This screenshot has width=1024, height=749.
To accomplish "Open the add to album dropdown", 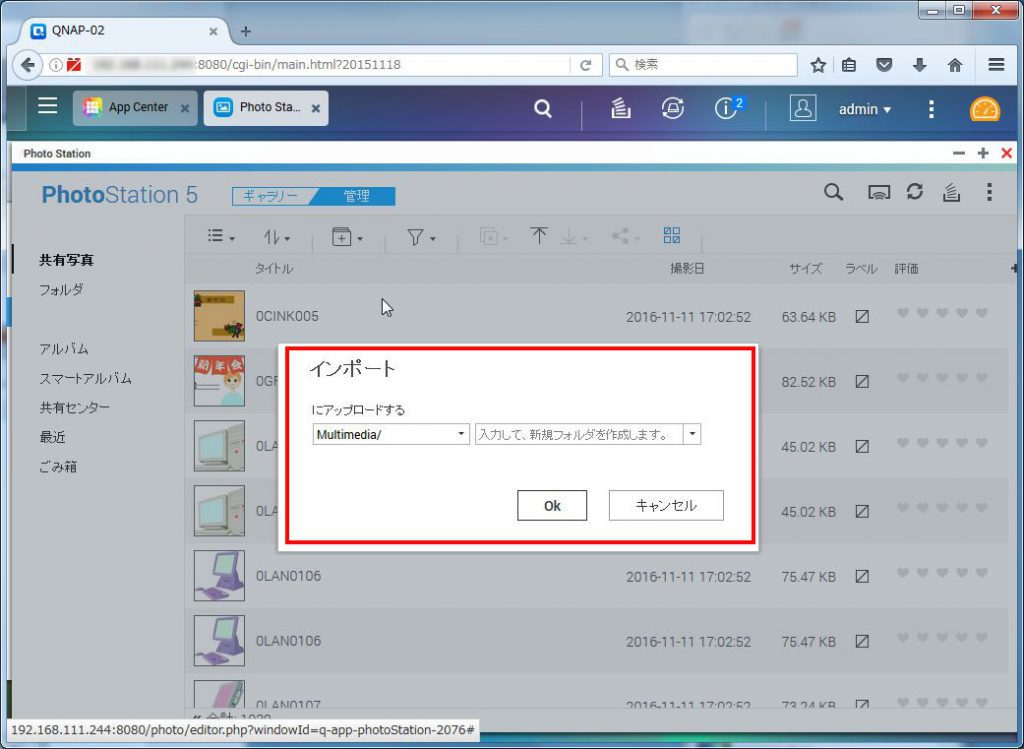I will click(347, 237).
